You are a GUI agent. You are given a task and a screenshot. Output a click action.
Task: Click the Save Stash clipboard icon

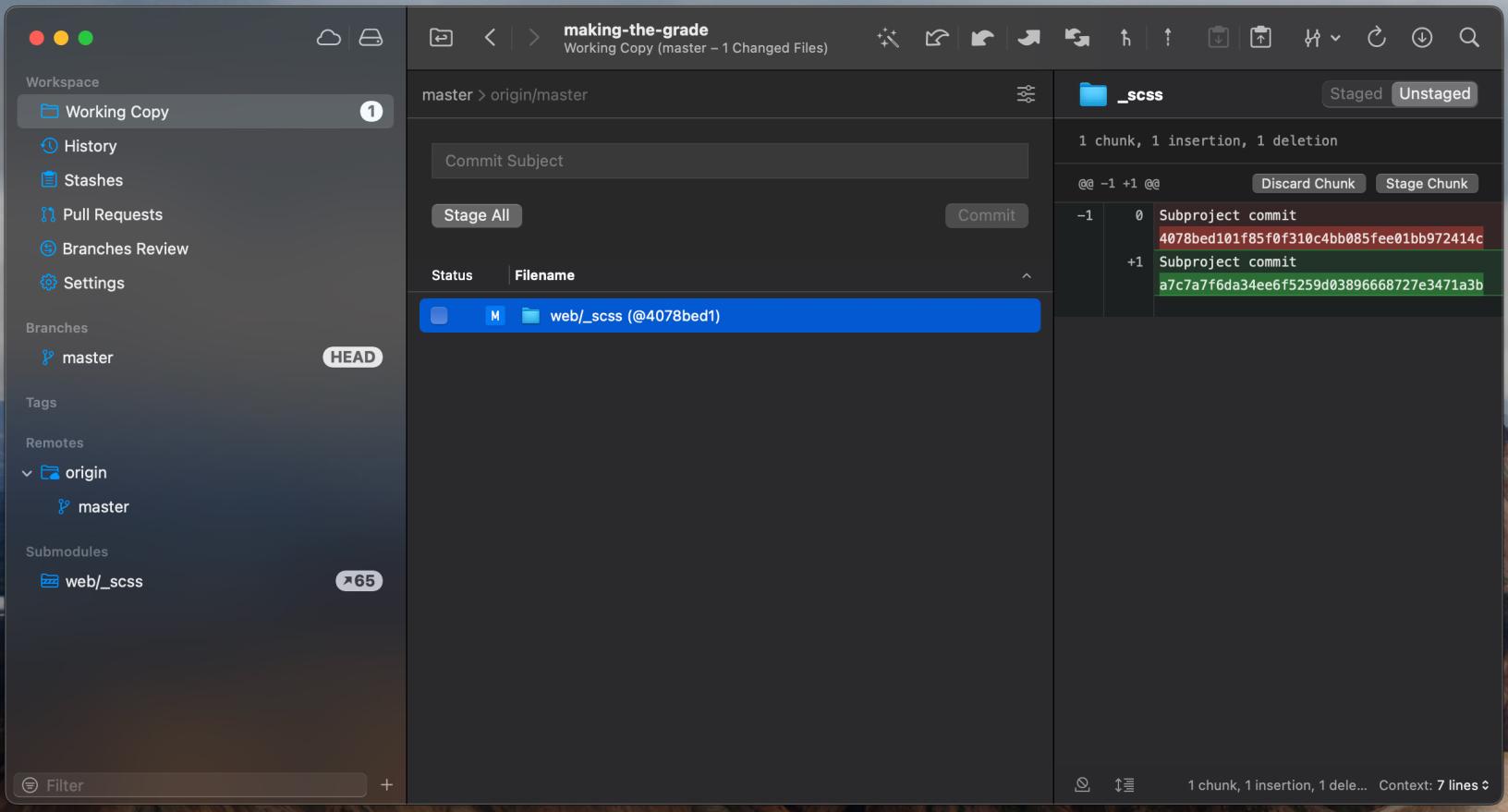(x=1219, y=38)
